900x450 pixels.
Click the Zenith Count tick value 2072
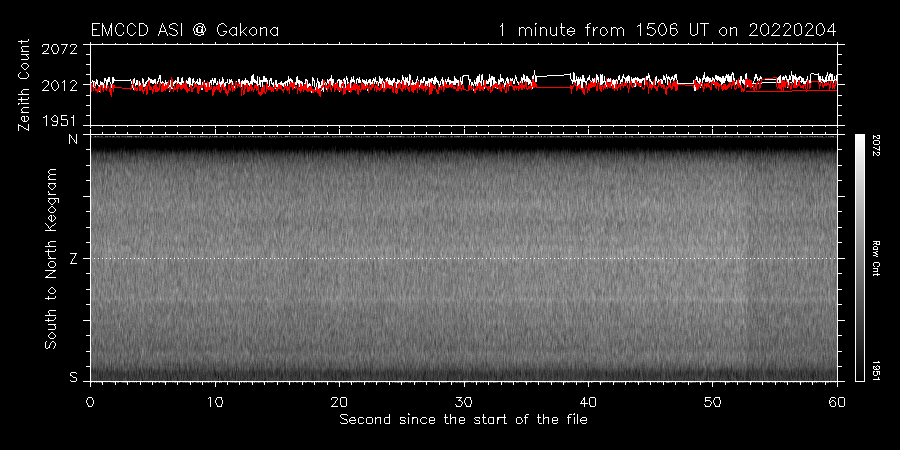click(x=59, y=49)
